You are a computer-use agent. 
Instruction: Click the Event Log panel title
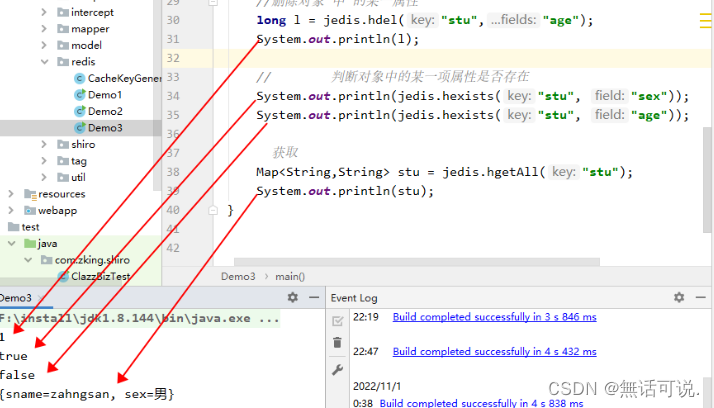[354, 298]
